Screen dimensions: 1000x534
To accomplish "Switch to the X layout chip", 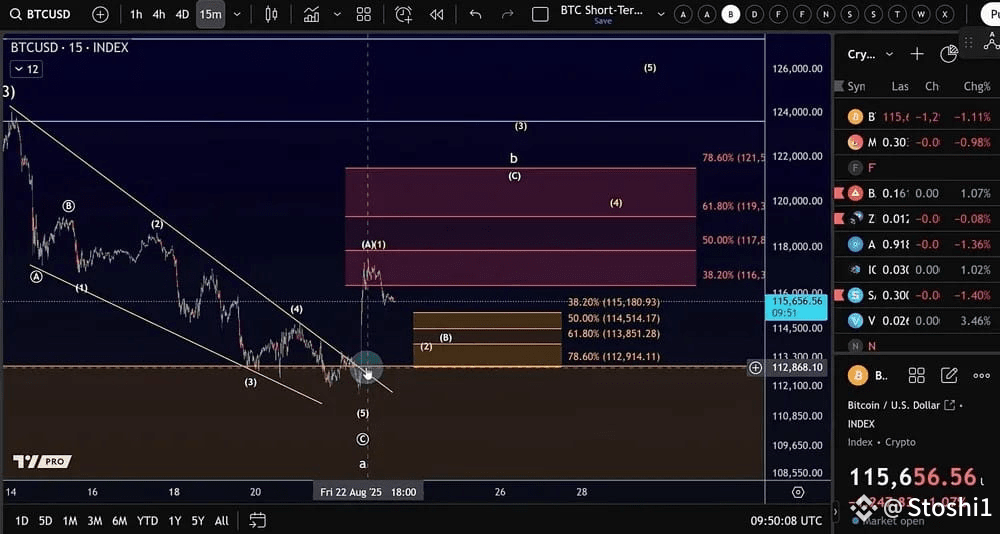I will point(945,14).
